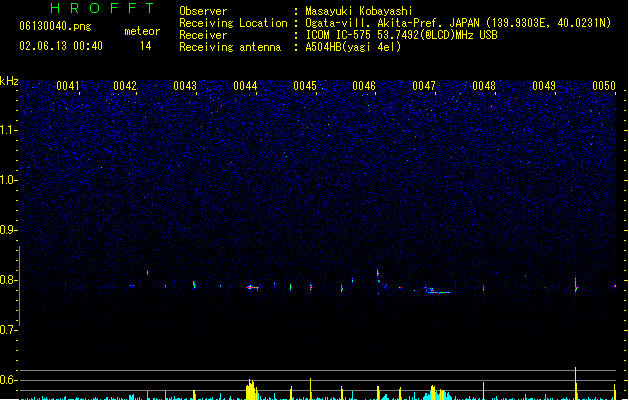Click the tallest yellow intensity spike near 0050
629x400 pixels.
tap(576, 383)
